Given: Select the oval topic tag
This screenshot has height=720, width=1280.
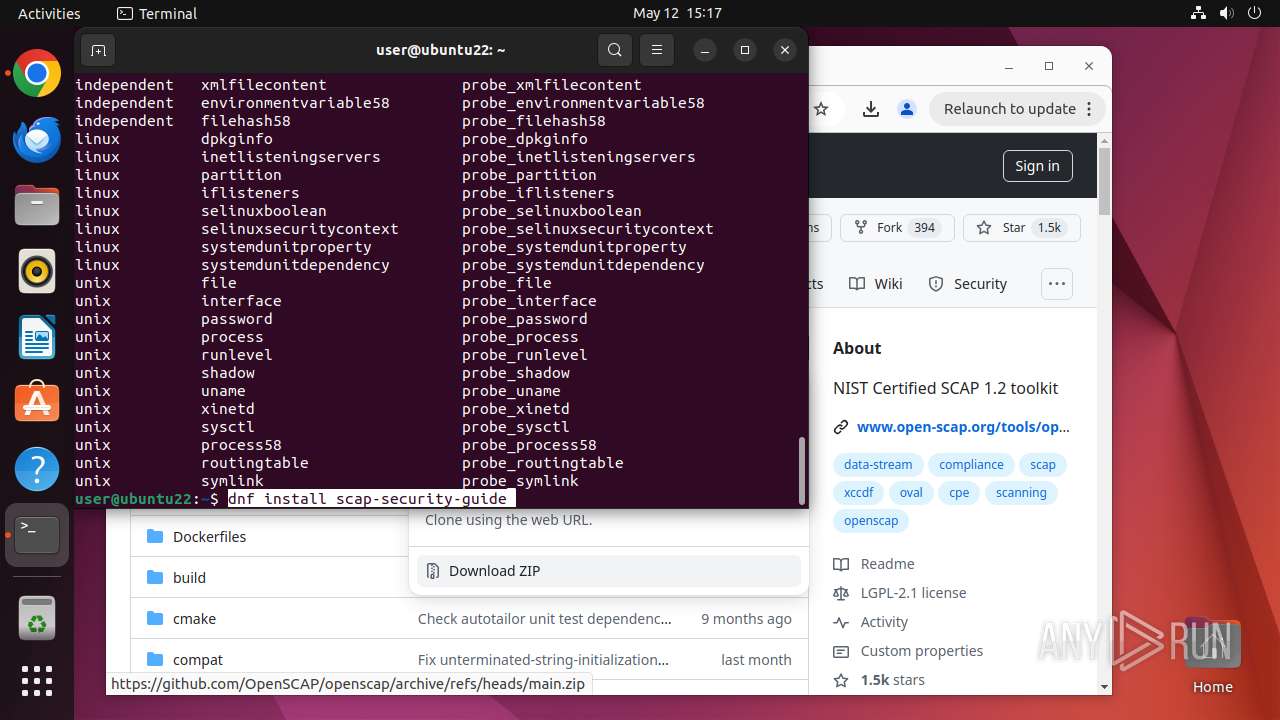Looking at the screenshot, I should [x=911, y=493].
